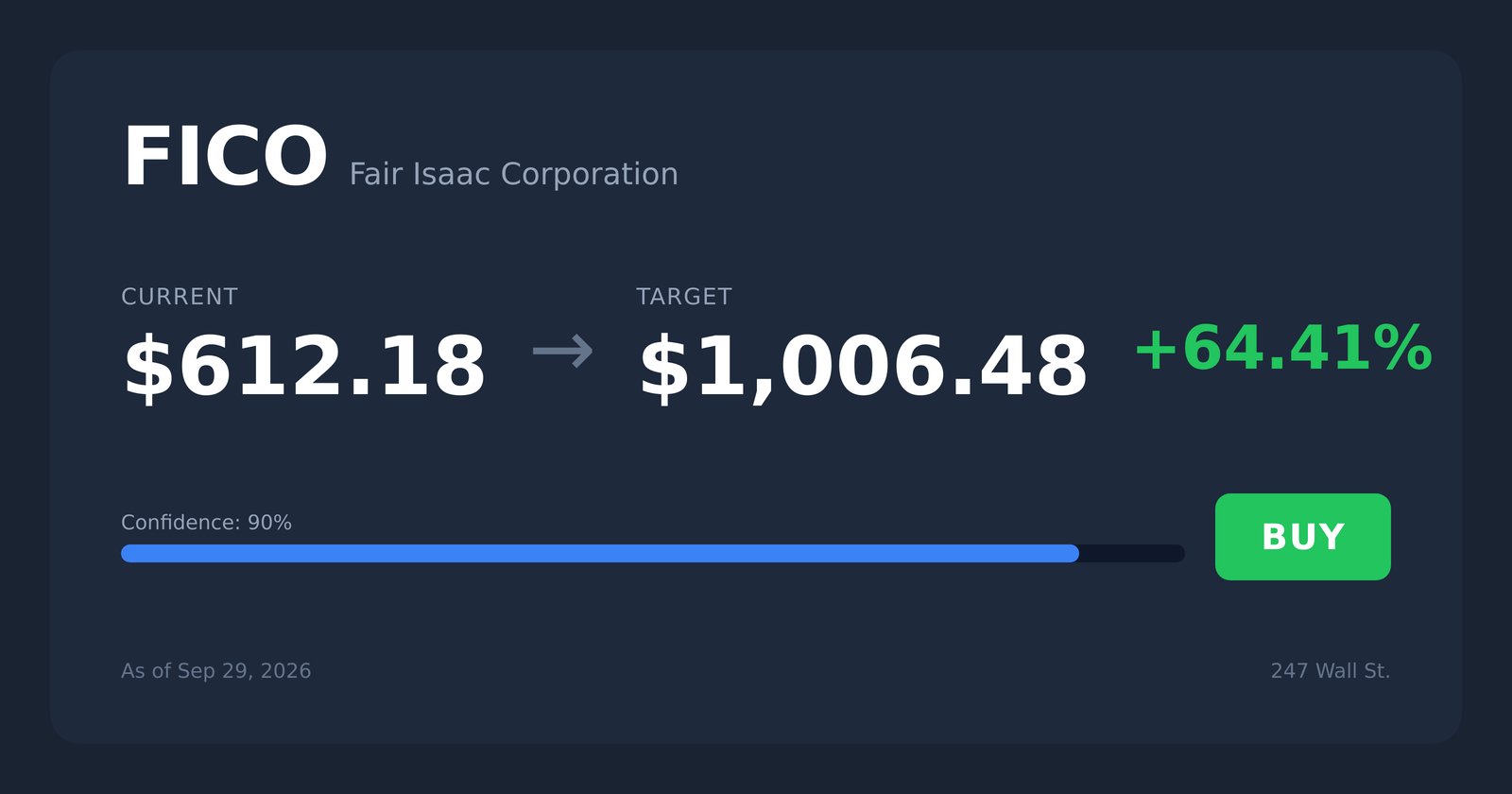Viewport: 1512px width, 794px height.
Task: Select the FICO ticker symbol heading
Action: pyautogui.click(x=225, y=158)
